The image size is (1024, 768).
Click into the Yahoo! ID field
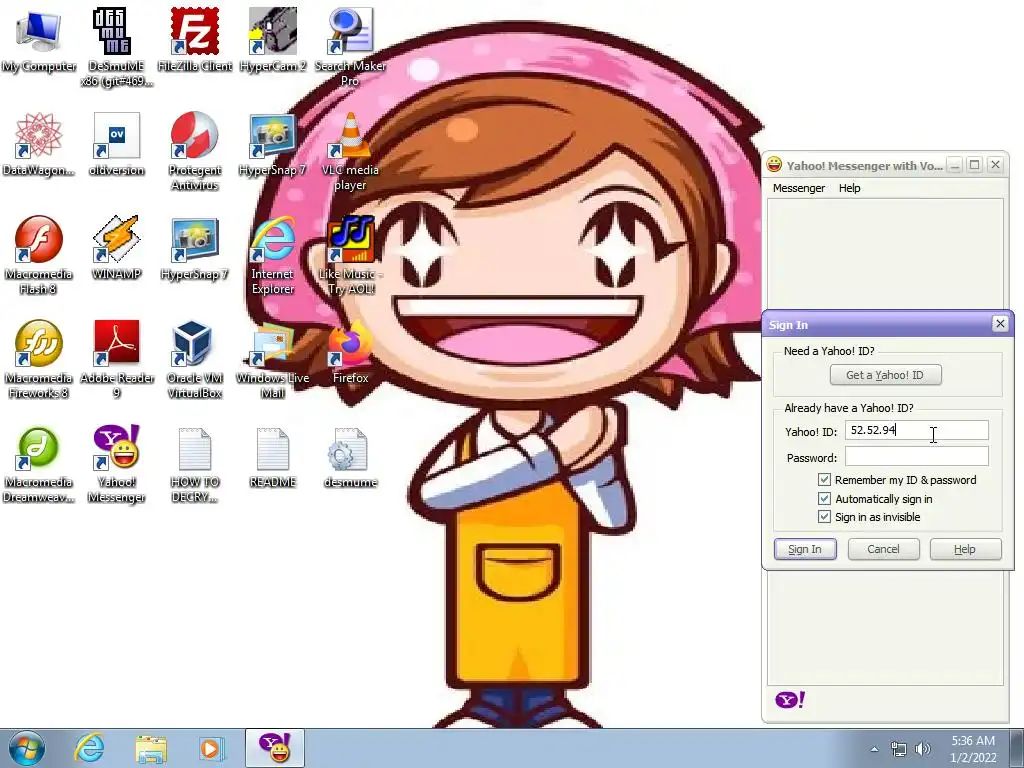pyautogui.click(x=916, y=430)
